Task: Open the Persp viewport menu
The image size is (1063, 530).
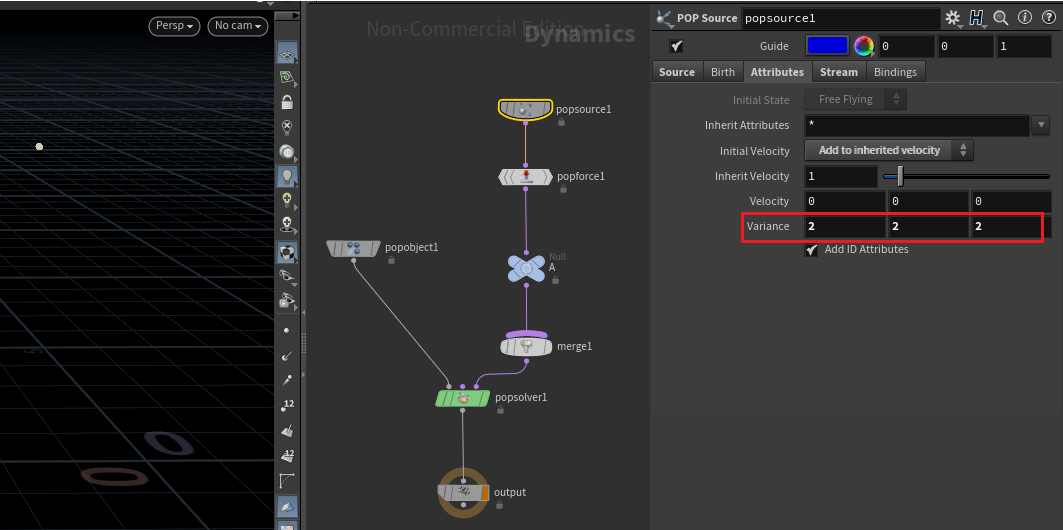Action: coord(175,26)
